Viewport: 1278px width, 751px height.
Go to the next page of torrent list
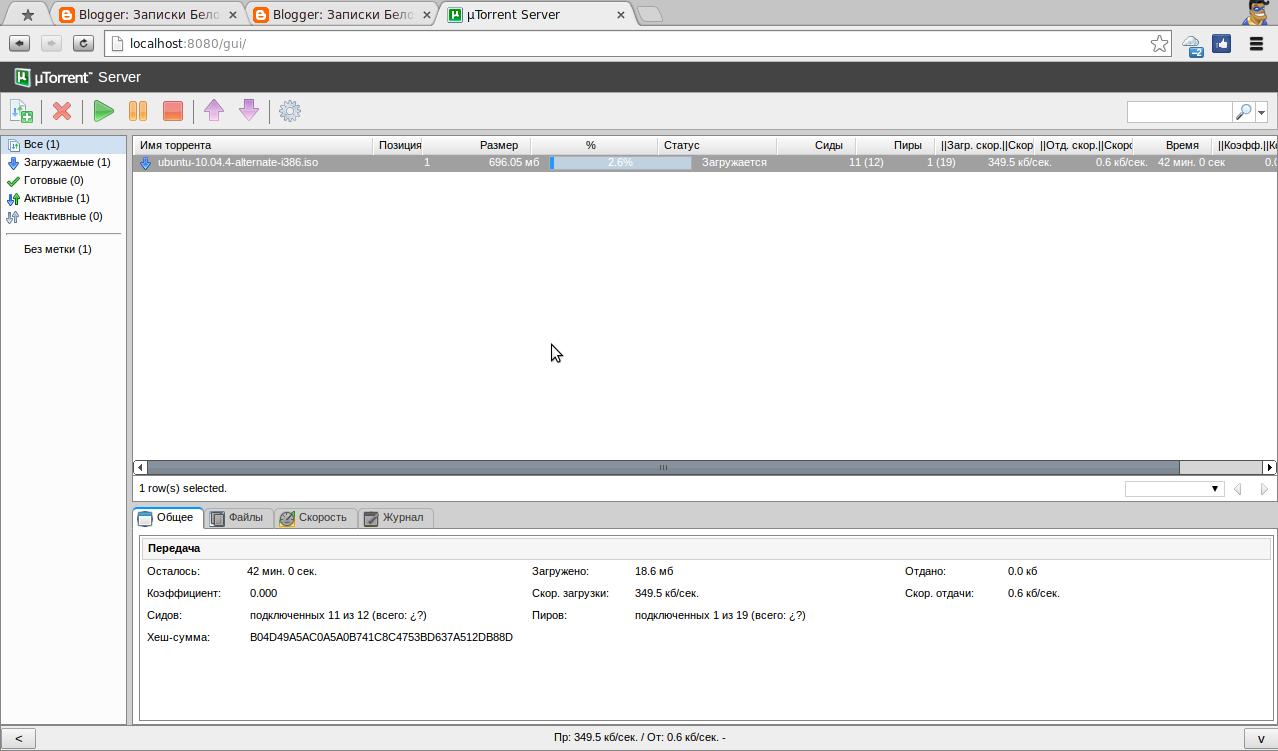[x=1264, y=489]
